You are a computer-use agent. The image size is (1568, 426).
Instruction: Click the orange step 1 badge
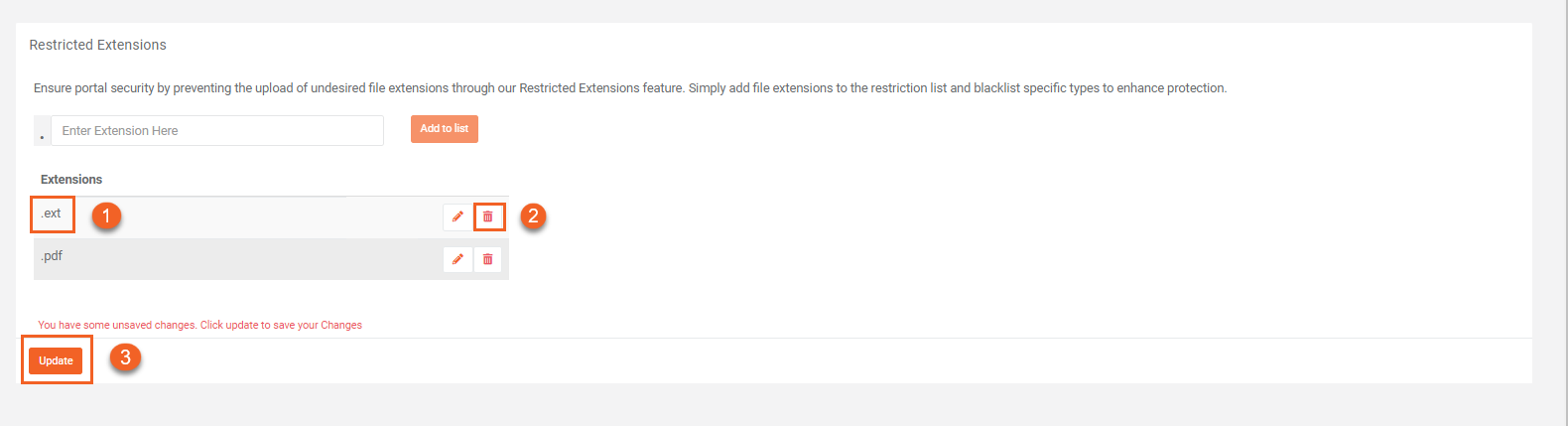pyautogui.click(x=106, y=215)
